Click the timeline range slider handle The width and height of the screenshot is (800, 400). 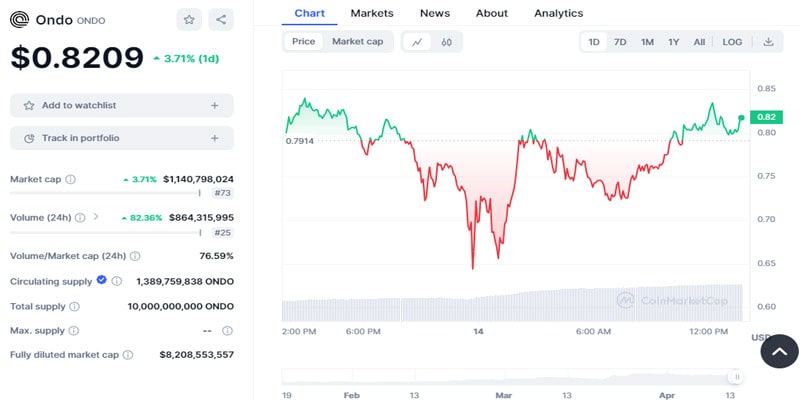[x=737, y=377]
